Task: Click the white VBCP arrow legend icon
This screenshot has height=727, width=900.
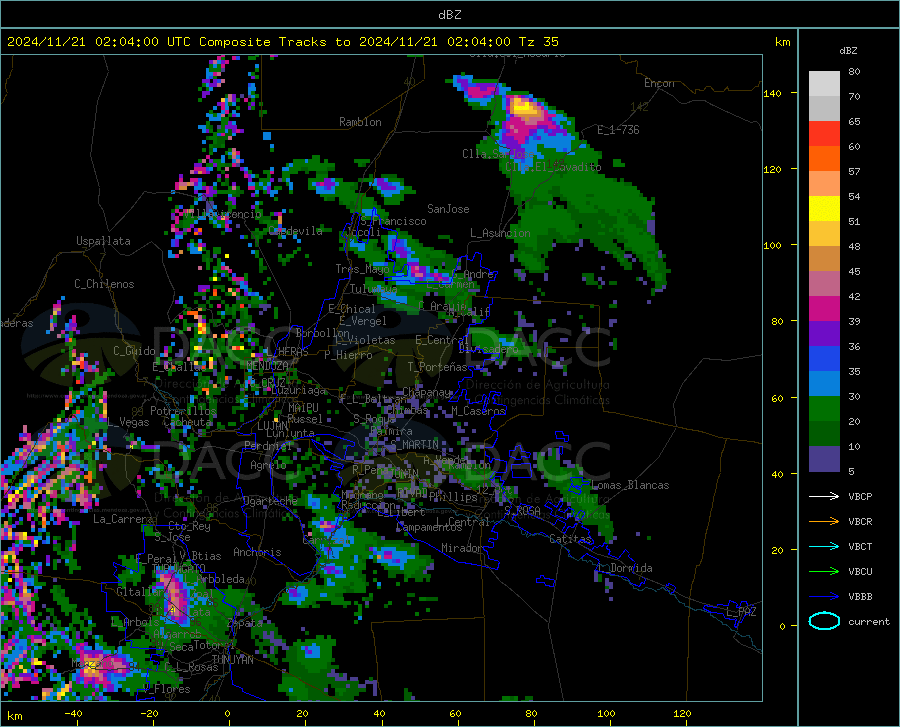Action: (x=824, y=496)
